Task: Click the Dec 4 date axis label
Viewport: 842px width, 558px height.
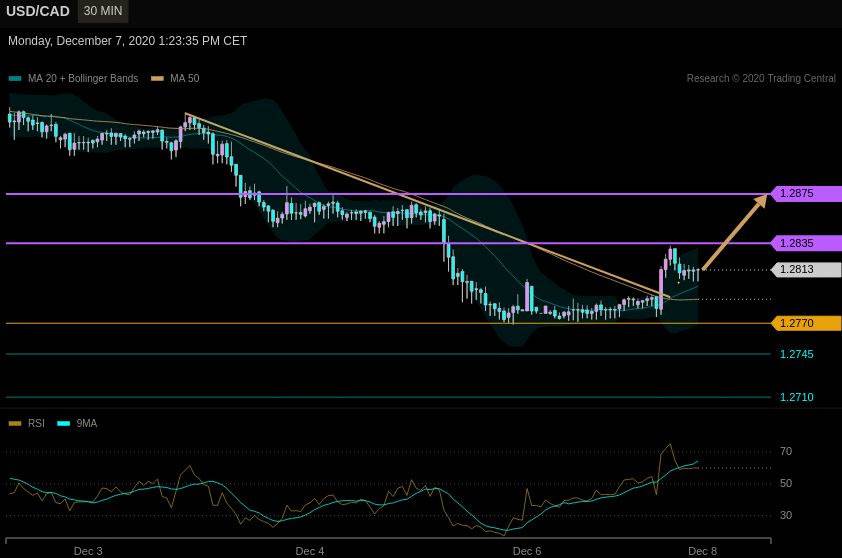Action: point(310,551)
